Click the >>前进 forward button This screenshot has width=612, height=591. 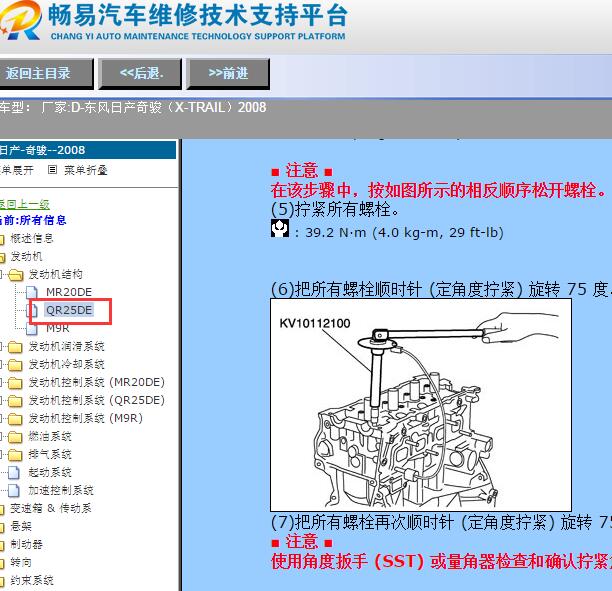[228, 73]
